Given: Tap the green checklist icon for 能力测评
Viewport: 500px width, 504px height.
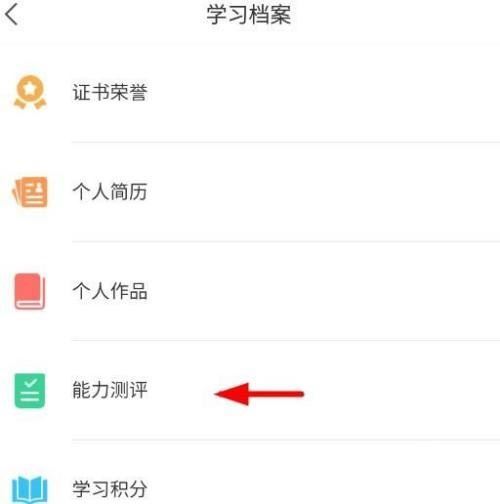Looking at the screenshot, I should pyautogui.click(x=30, y=391).
